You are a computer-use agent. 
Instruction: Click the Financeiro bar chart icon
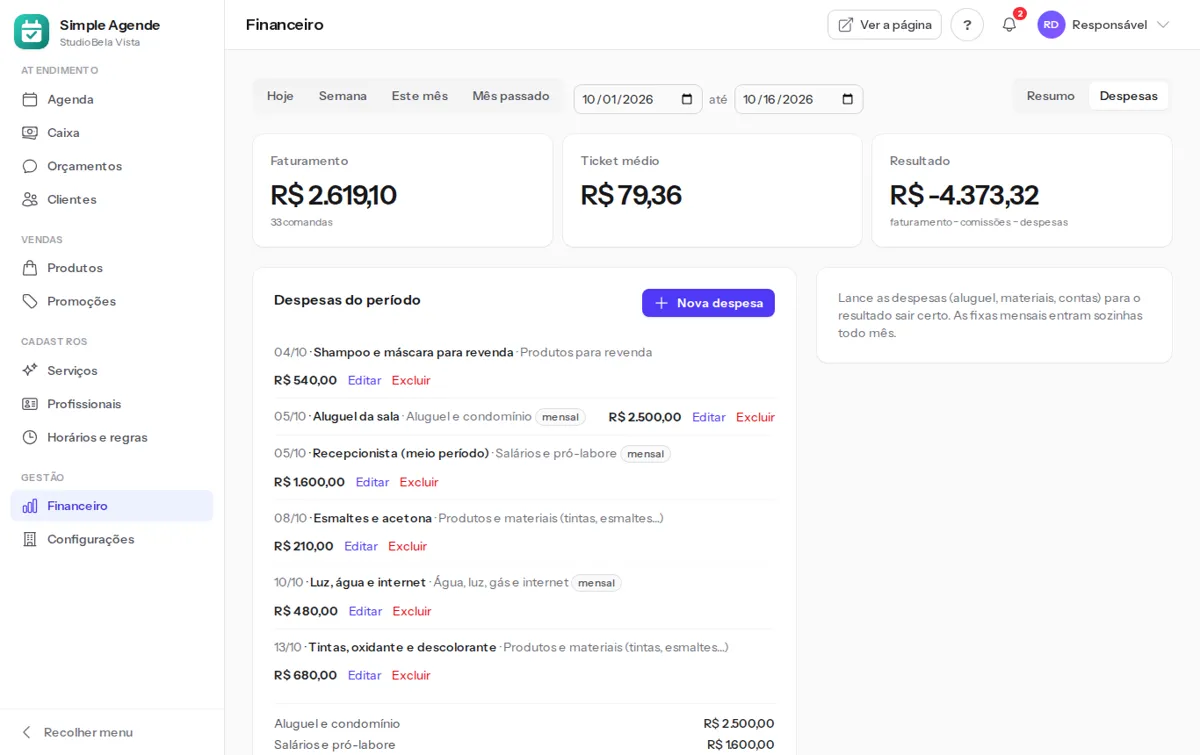[x=30, y=506]
